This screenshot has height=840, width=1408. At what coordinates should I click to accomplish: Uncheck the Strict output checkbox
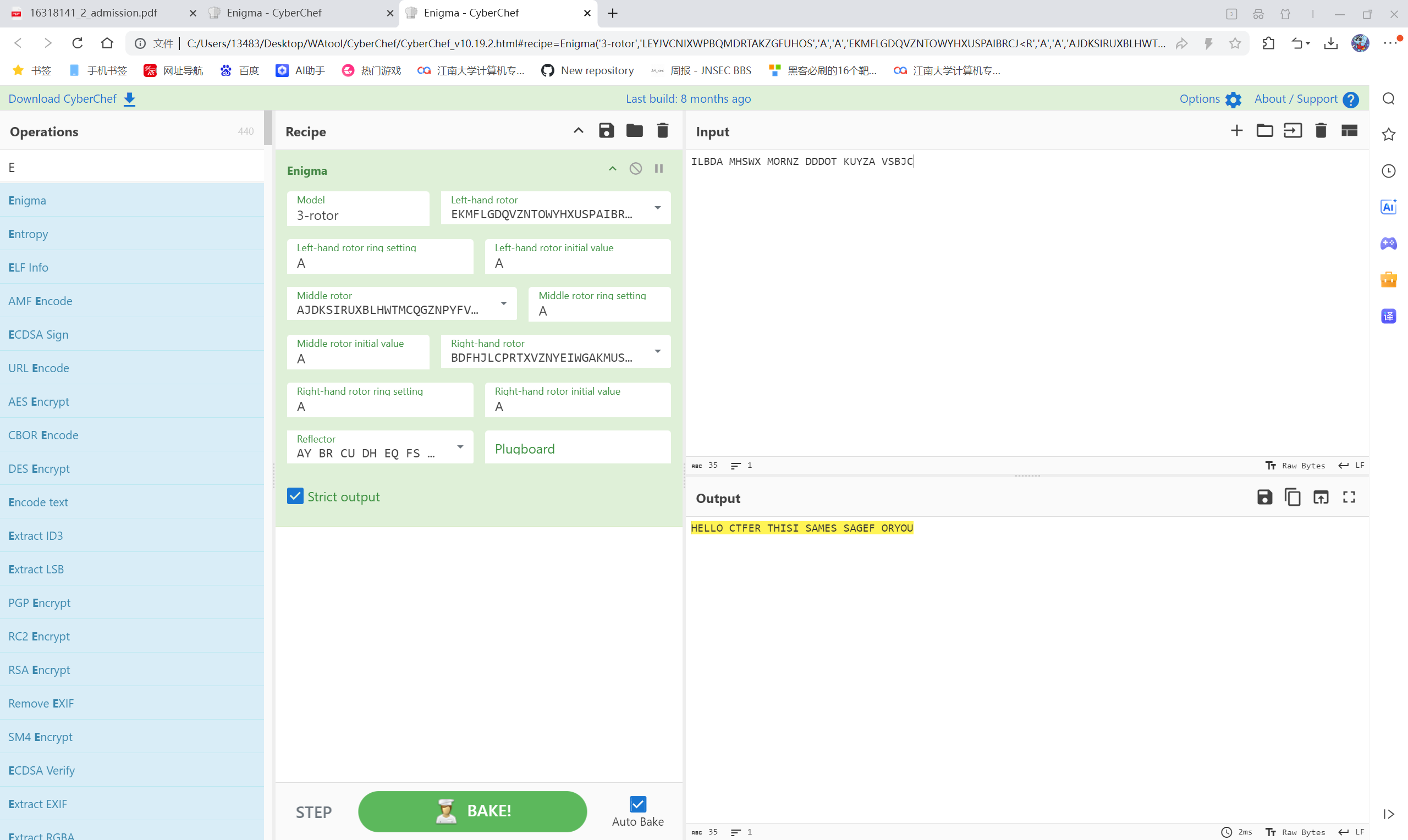(x=295, y=496)
